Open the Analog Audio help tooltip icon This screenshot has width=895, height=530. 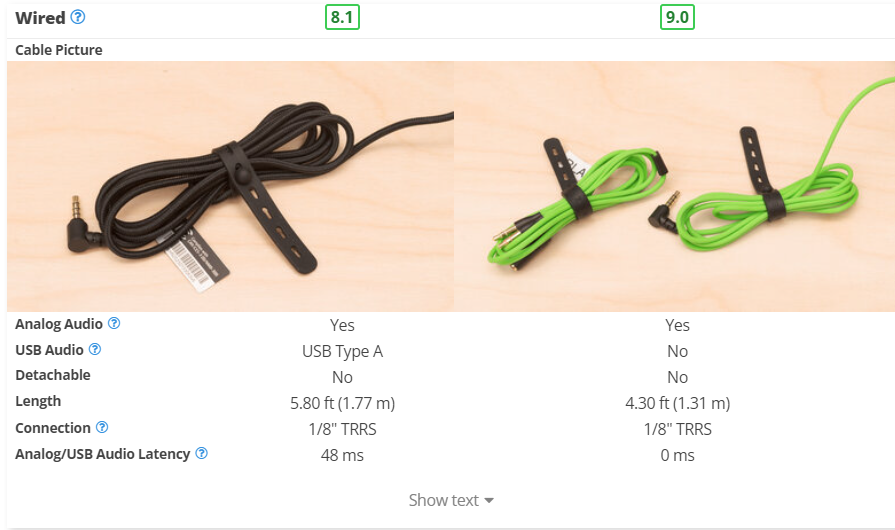coord(114,324)
